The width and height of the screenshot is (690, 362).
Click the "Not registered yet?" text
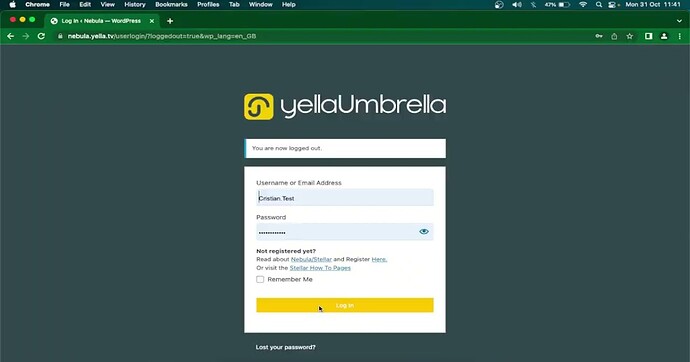pyautogui.click(x=286, y=251)
